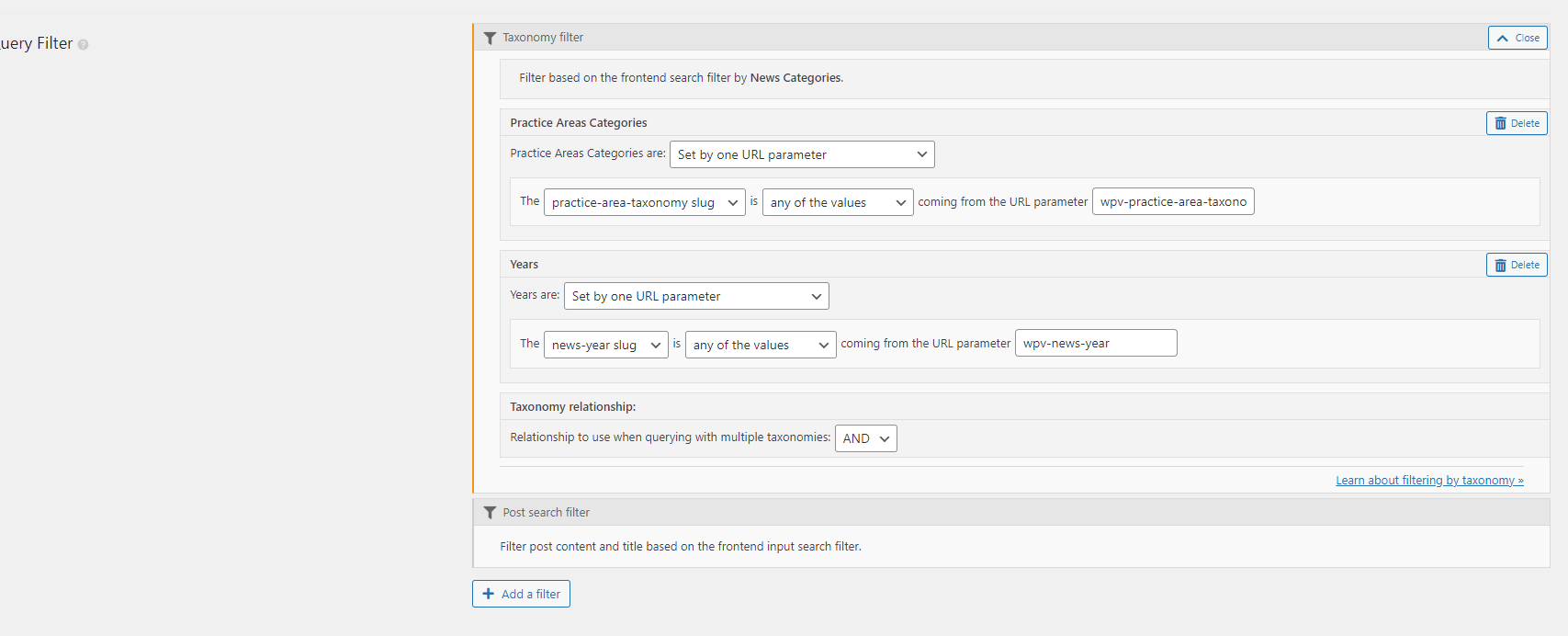Click the Taxonomy filter header title
The height and width of the screenshot is (636, 1568).
tap(543, 38)
